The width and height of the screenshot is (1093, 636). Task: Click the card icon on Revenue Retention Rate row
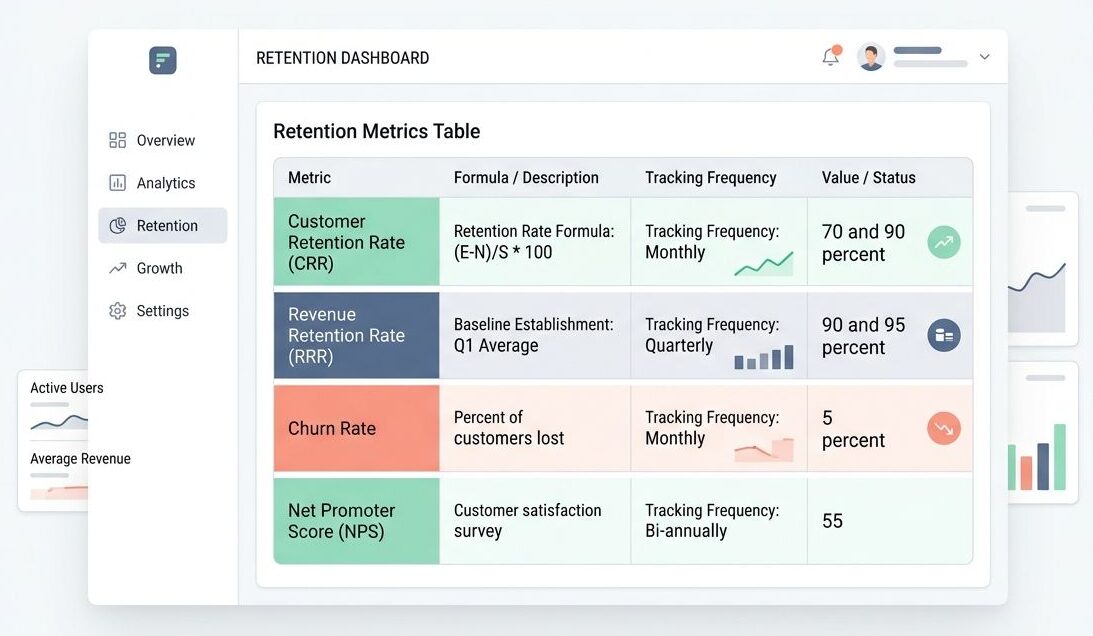click(943, 335)
